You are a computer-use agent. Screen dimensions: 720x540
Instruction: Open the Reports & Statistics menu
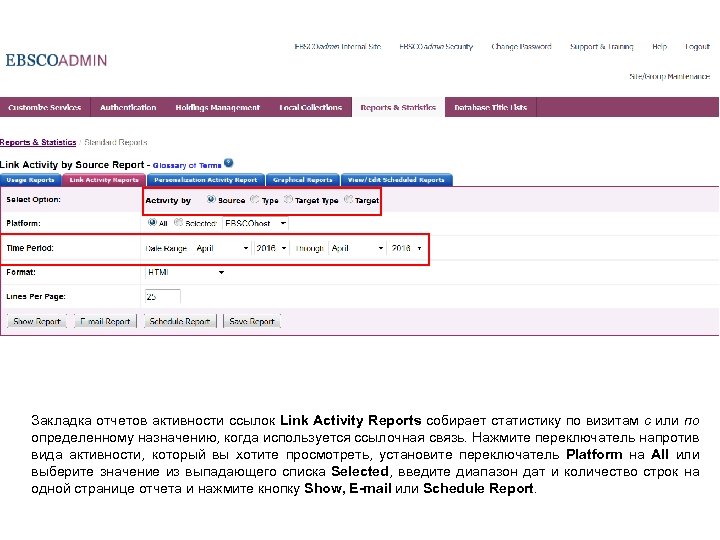point(398,107)
